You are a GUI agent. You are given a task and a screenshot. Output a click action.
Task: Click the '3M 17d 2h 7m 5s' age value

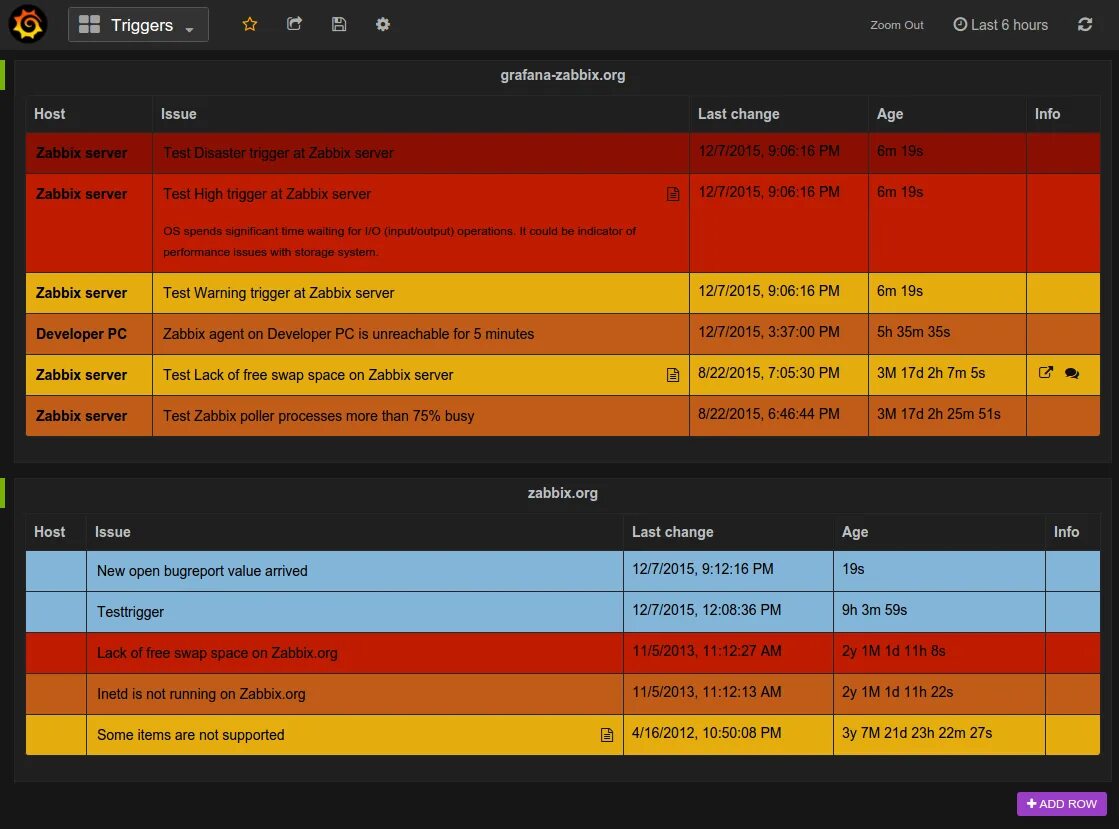931,373
